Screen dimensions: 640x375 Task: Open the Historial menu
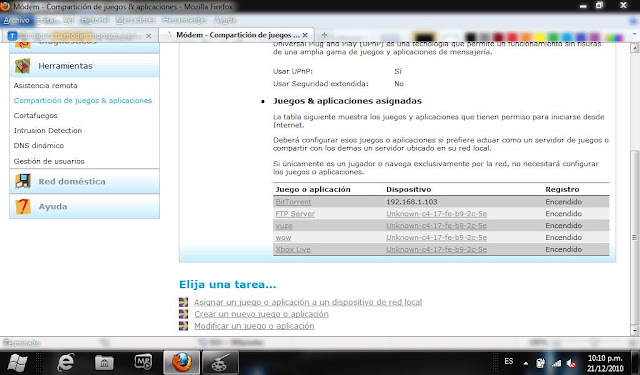pyautogui.click(x=95, y=20)
